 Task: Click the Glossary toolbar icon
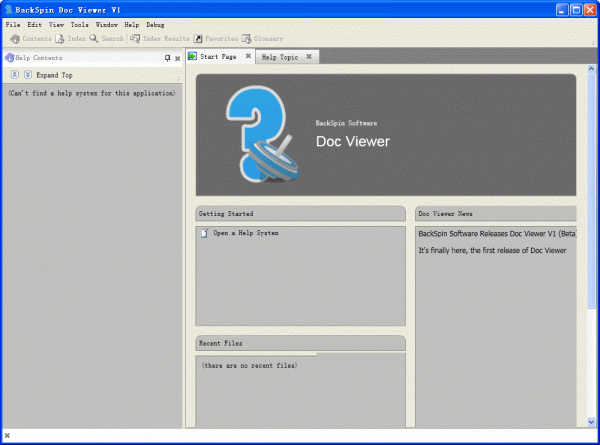pyautogui.click(x=246, y=39)
